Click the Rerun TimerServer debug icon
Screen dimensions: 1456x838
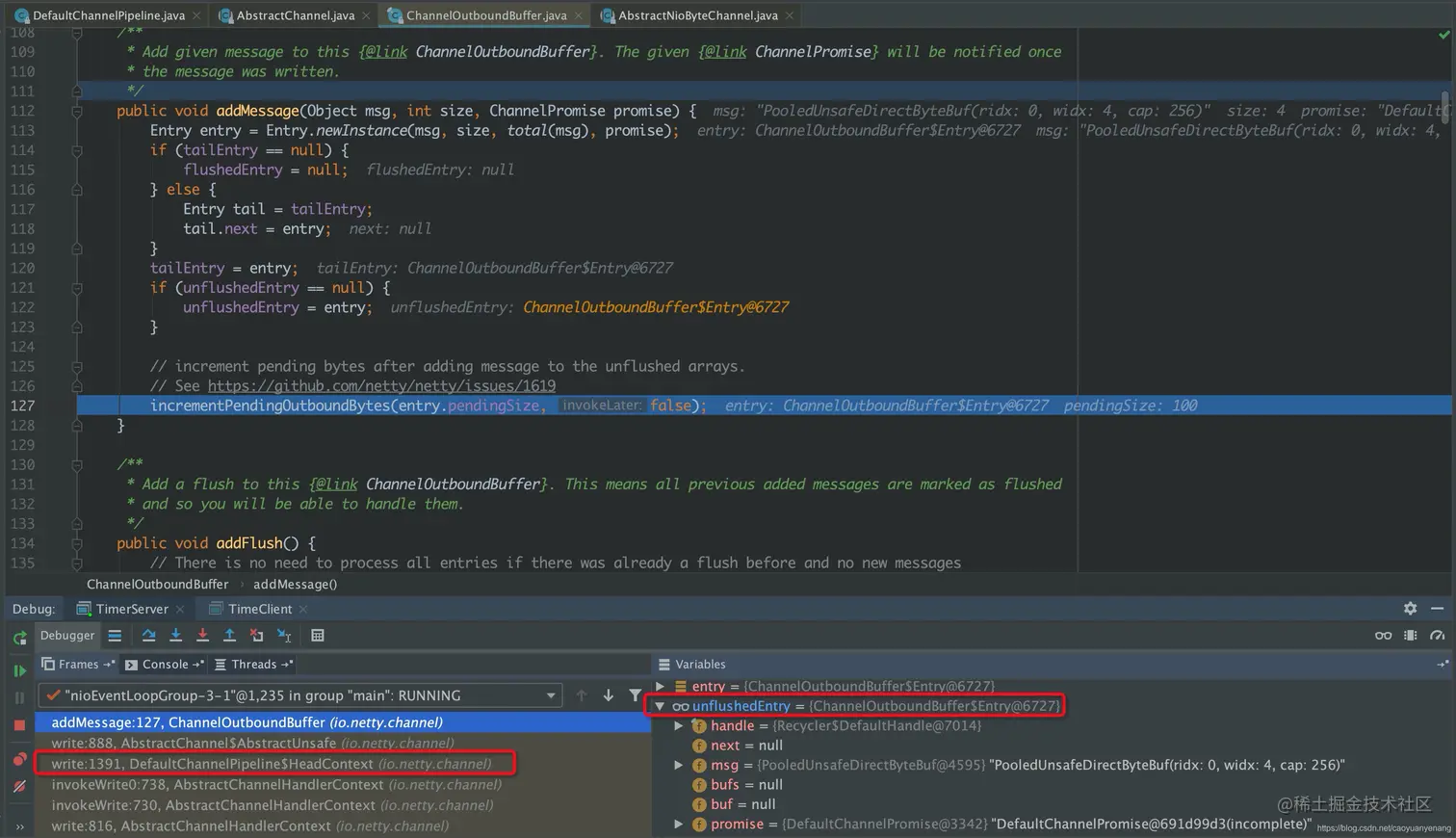(x=19, y=638)
